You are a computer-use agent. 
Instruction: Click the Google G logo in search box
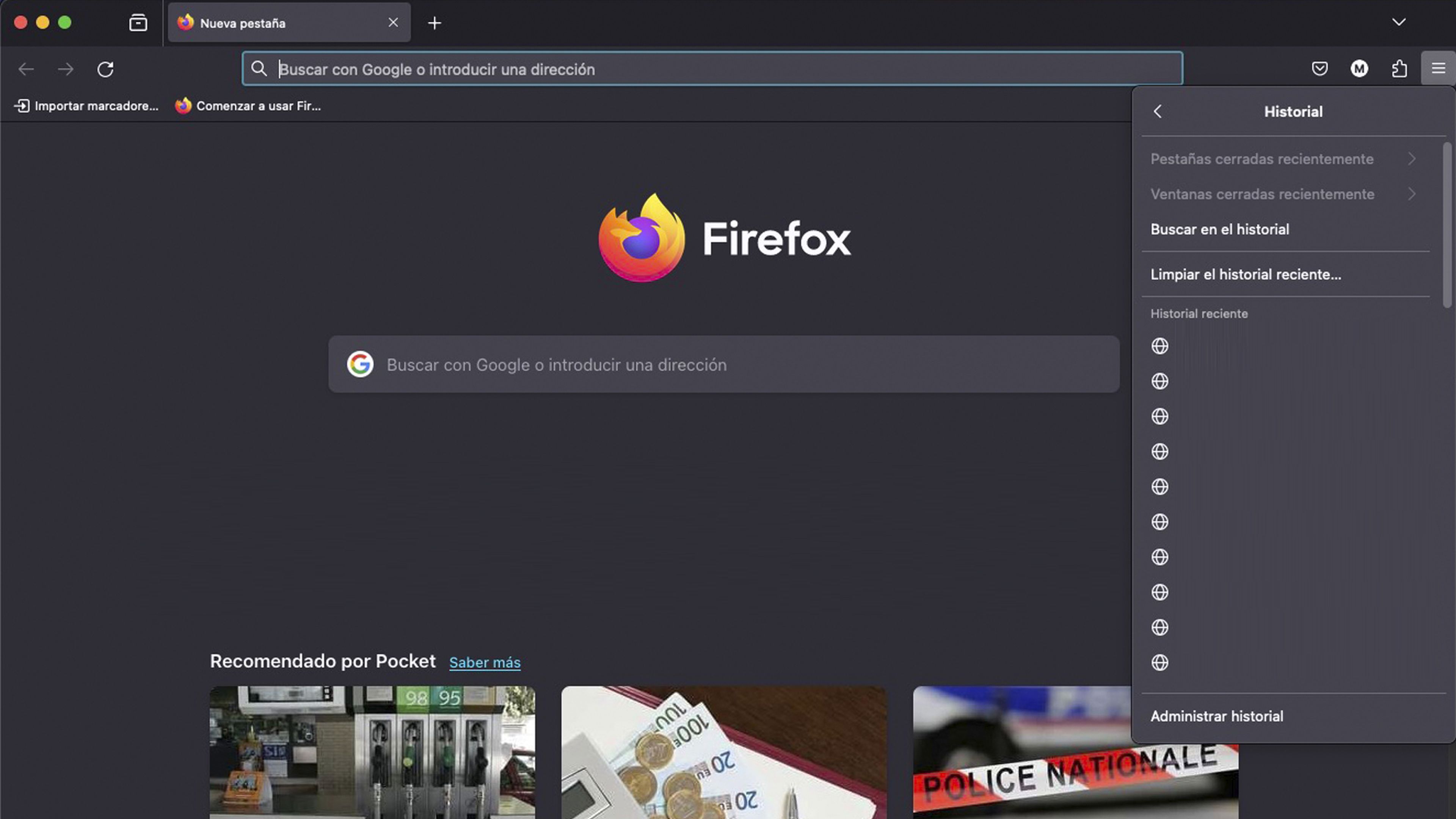click(360, 364)
